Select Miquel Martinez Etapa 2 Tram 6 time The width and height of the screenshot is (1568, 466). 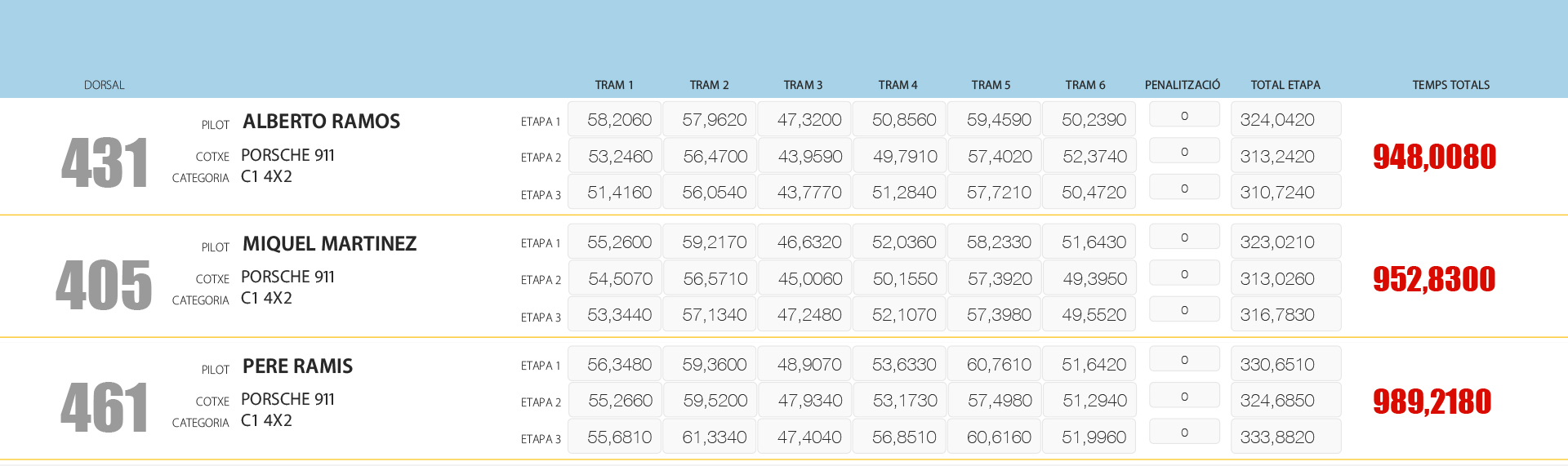click(x=1089, y=279)
